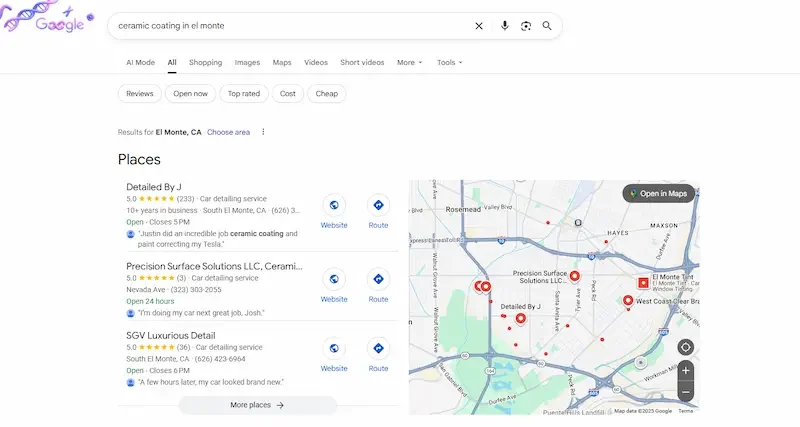The image size is (800, 427).
Task: Open Precision Surface Solutions LLC listing
Action: [x=214, y=266]
